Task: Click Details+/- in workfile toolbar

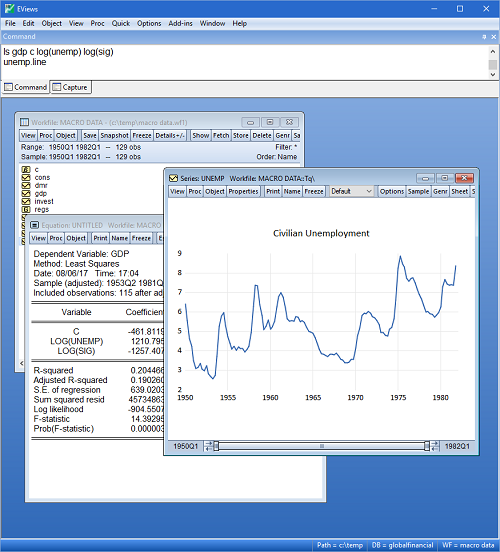Action: tap(170, 136)
